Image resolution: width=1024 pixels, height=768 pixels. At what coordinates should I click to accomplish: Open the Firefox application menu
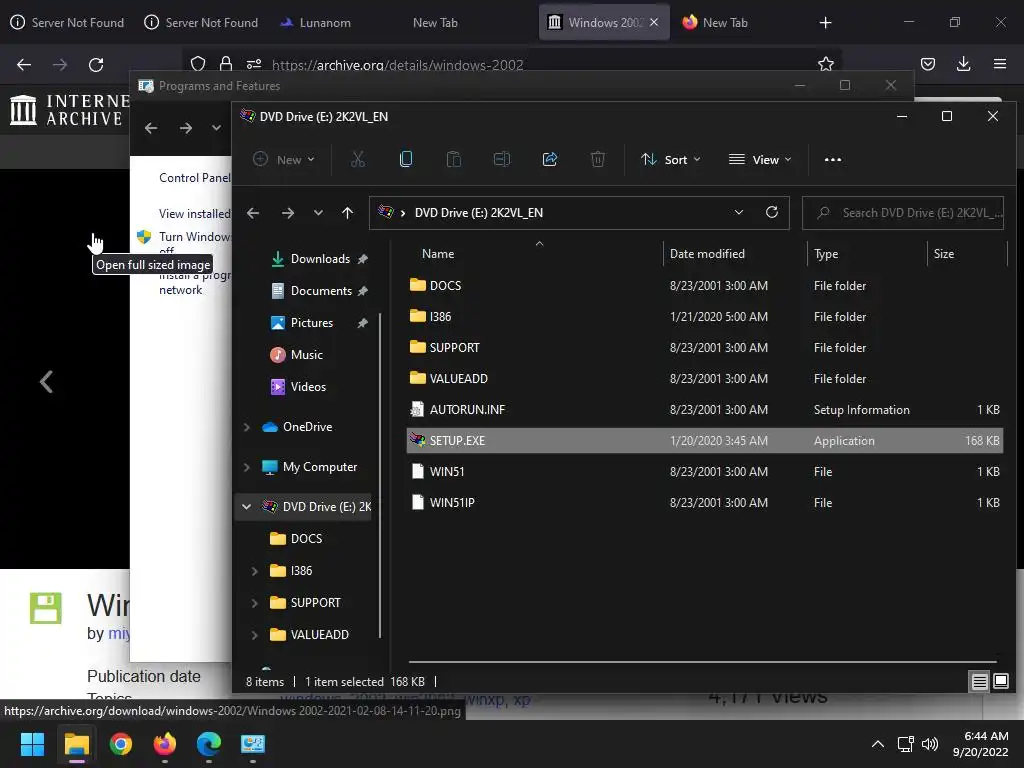[x=1000, y=64]
